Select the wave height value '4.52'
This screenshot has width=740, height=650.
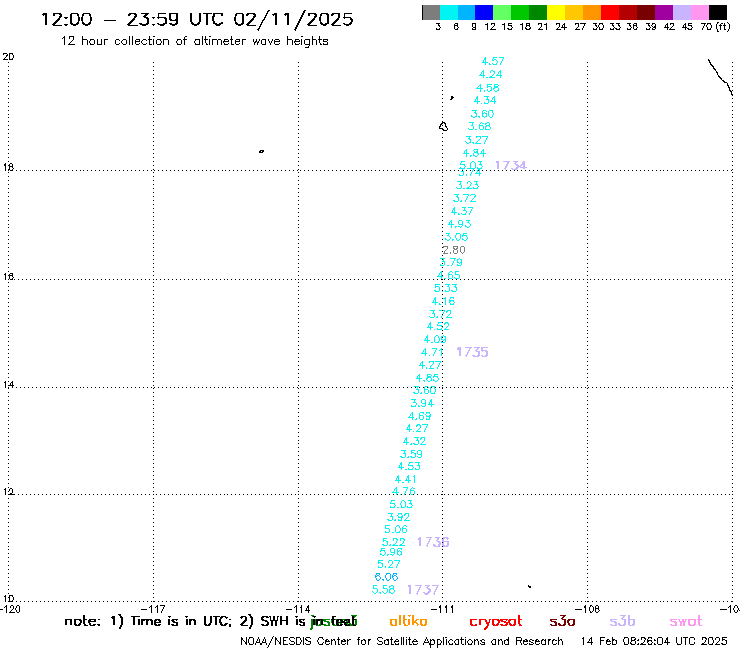(x=438, y=327)
